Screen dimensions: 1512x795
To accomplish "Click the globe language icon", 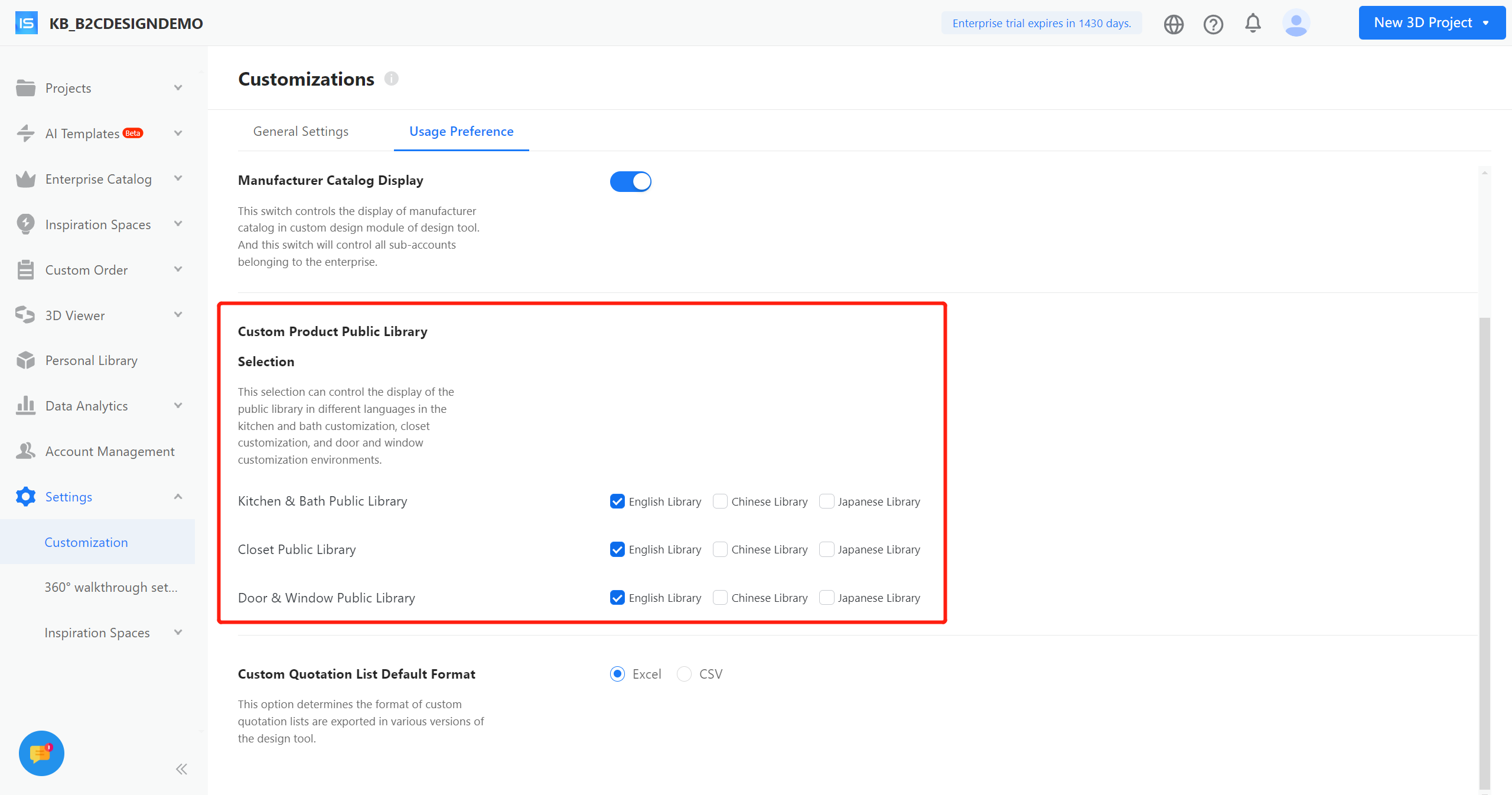I will tap(1174, 24).
